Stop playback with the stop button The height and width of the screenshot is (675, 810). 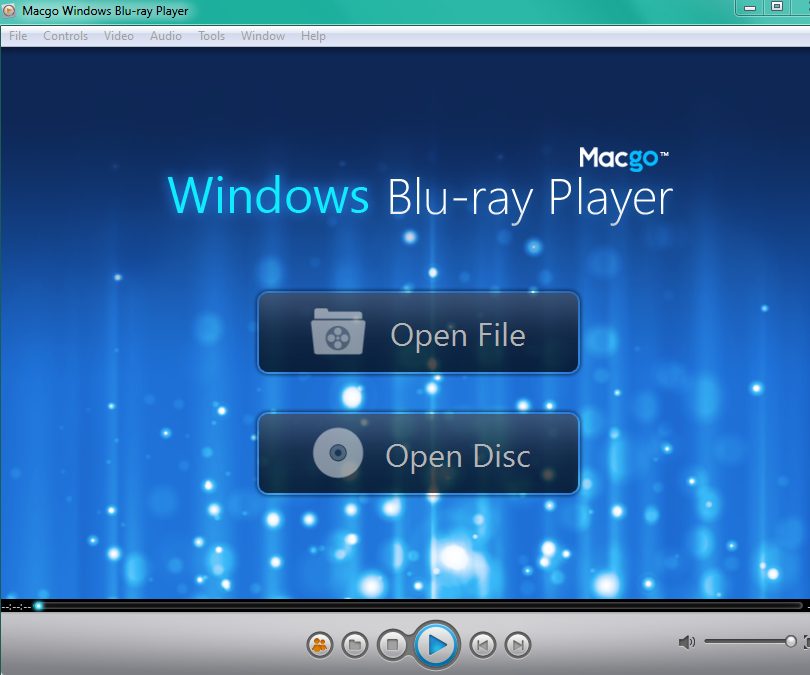pos(393,645)
